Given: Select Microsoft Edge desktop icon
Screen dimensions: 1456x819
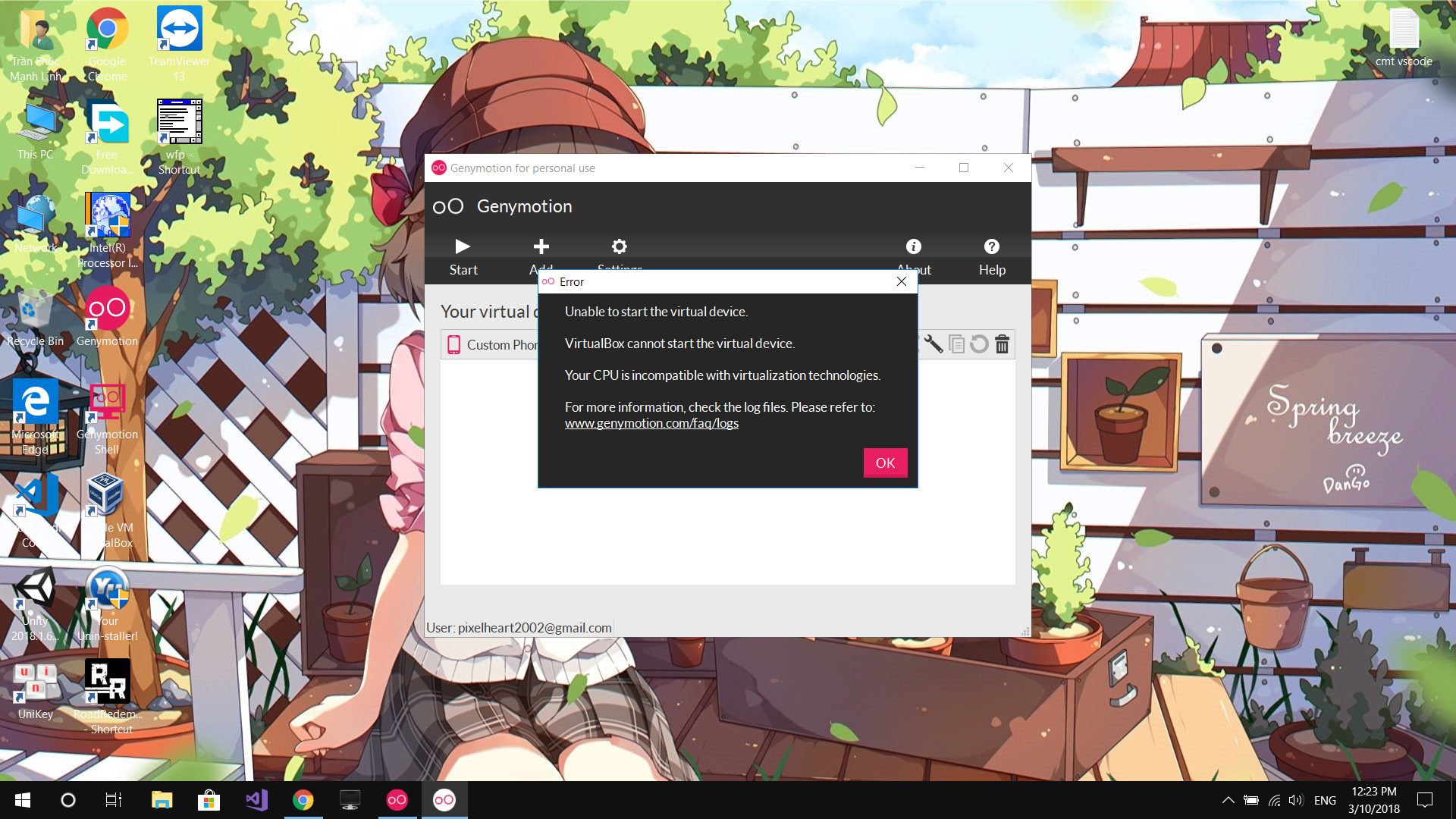Looking at the screenshot, I should [x=36, y=418].
